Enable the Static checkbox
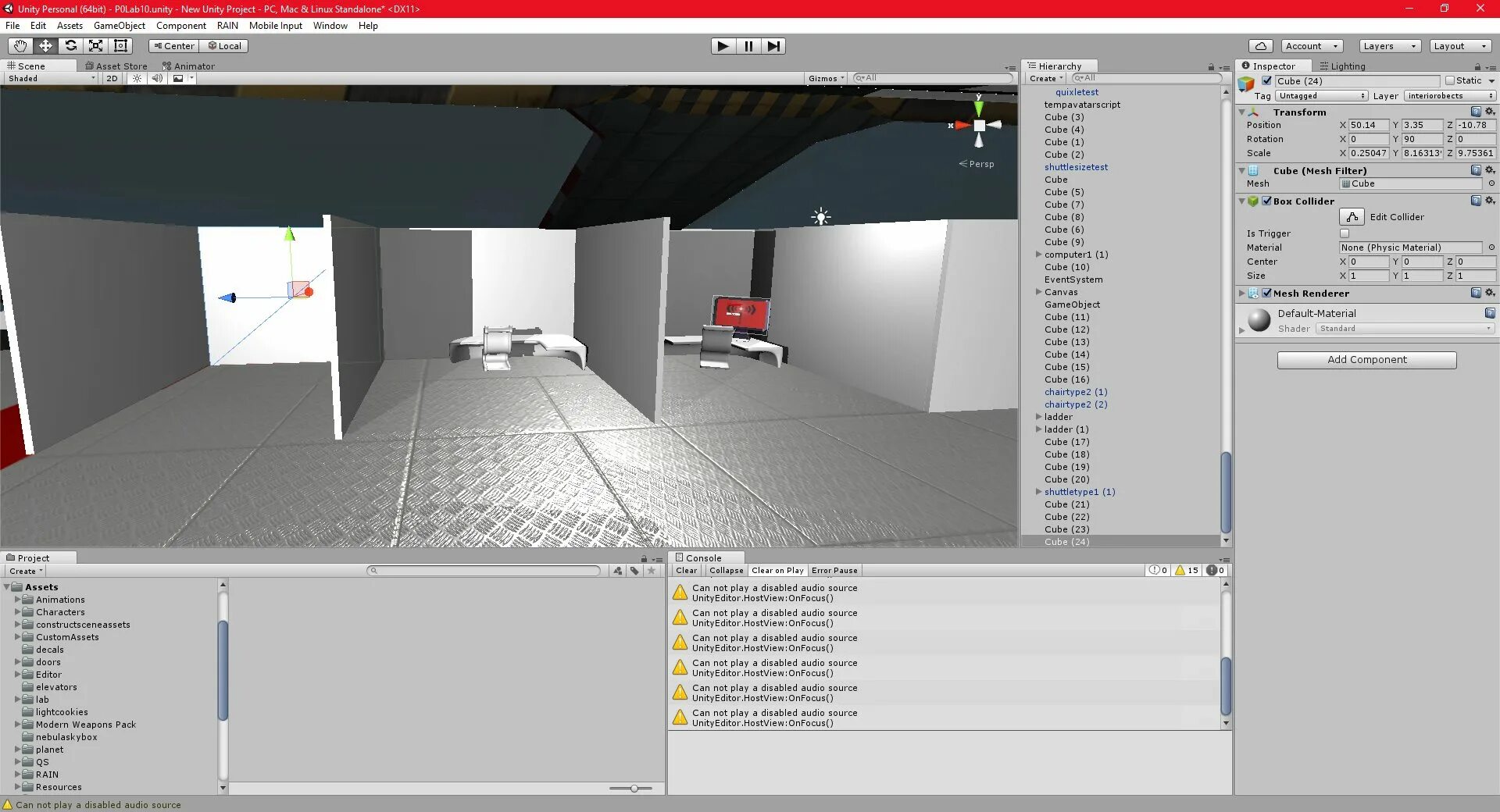This screenshot has width=1500, height=812. (x=1450, y=80)
